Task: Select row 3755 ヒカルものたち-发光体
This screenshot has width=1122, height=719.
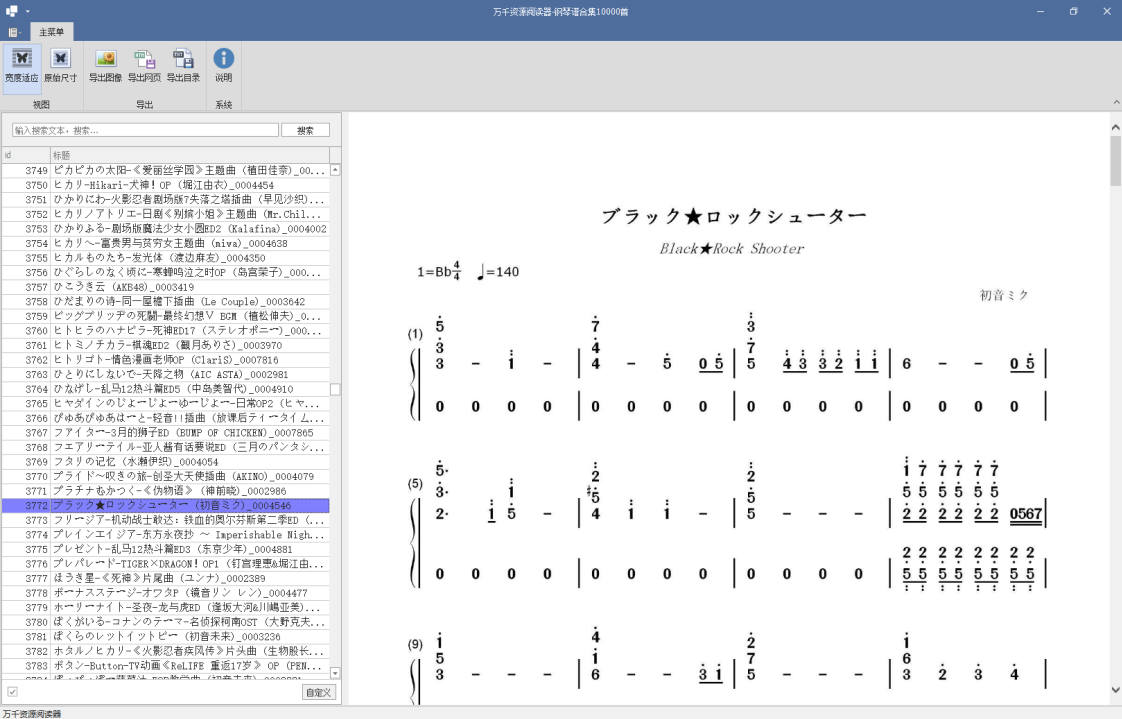Action: point(165,258)
